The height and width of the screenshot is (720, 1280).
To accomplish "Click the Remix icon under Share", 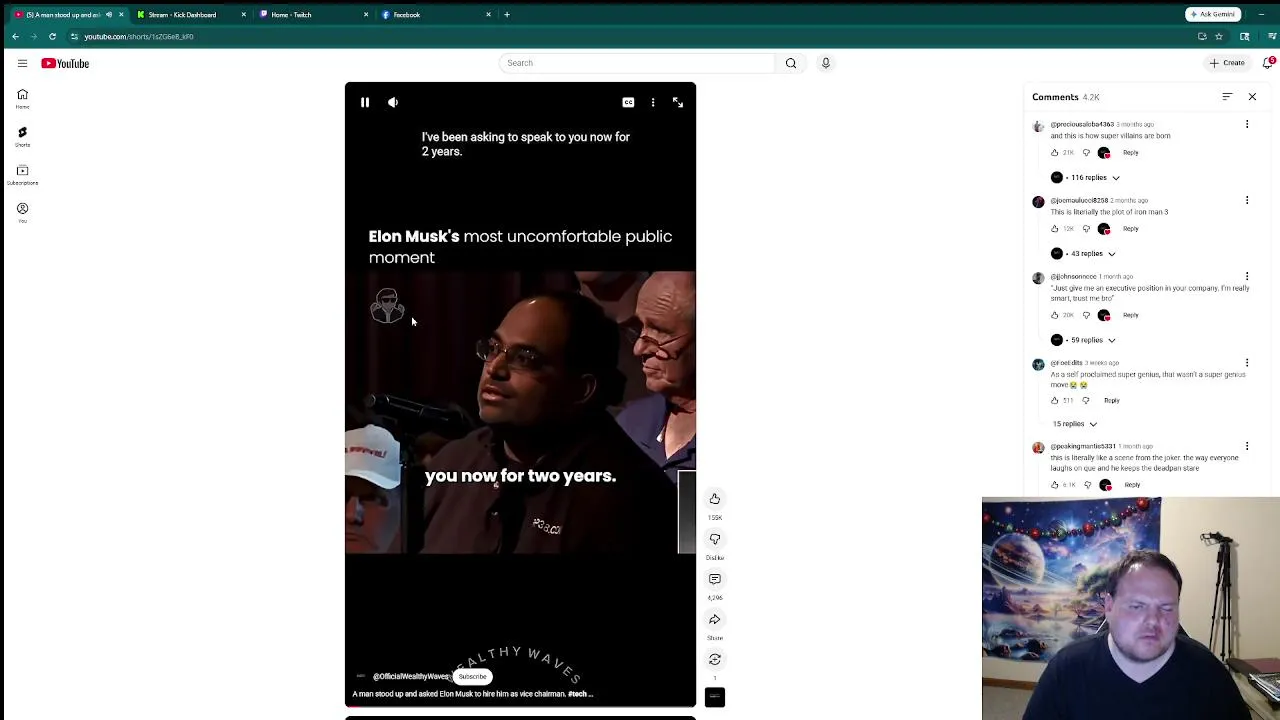I will tap(715, 659).
